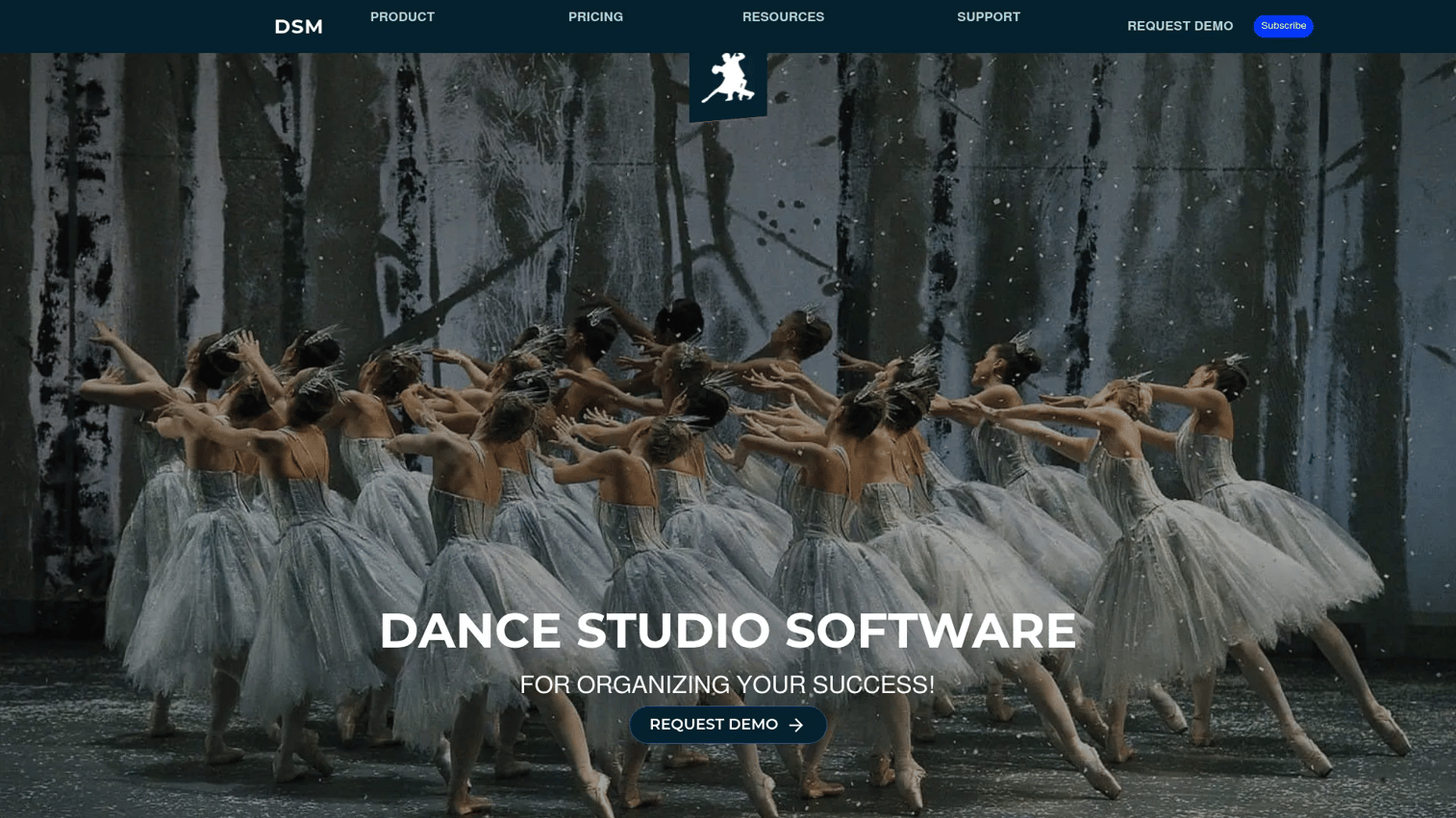Click the 'For Organizing Your Success!' tagline

coord(727,684)
